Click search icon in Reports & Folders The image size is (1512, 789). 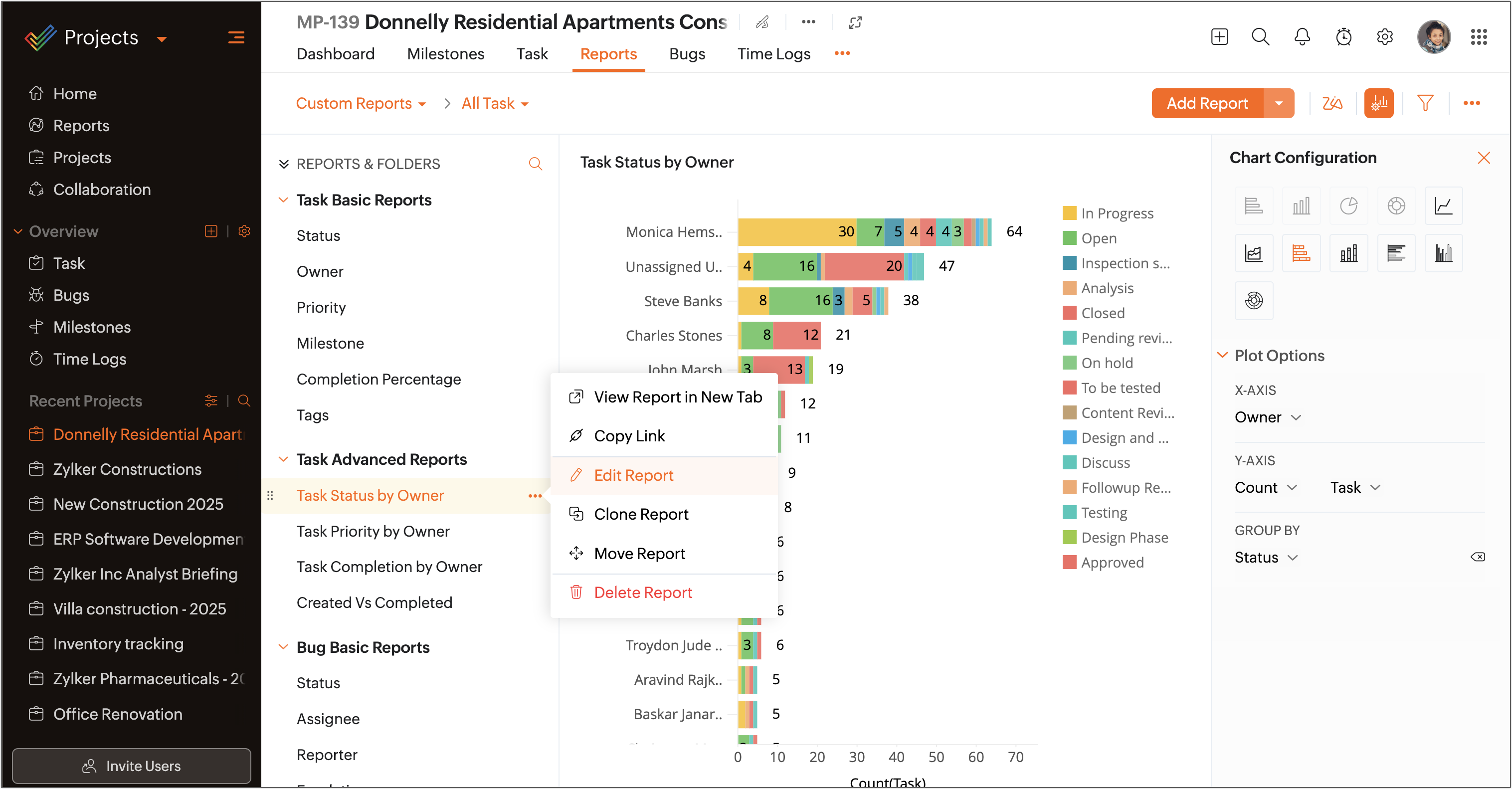[x=535, y=164]
